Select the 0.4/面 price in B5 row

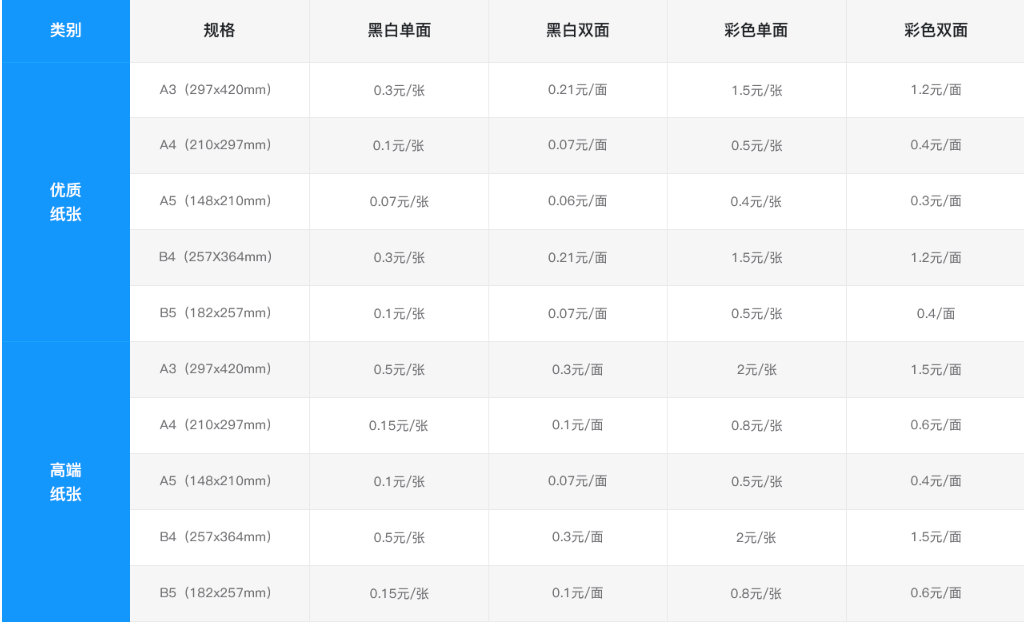(935, 314)
